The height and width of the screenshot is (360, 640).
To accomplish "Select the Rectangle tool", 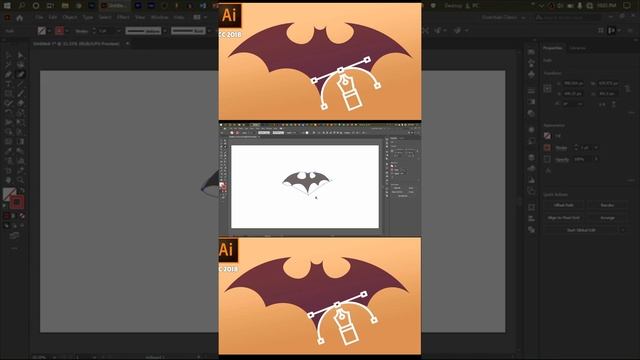I will point(8,93).
